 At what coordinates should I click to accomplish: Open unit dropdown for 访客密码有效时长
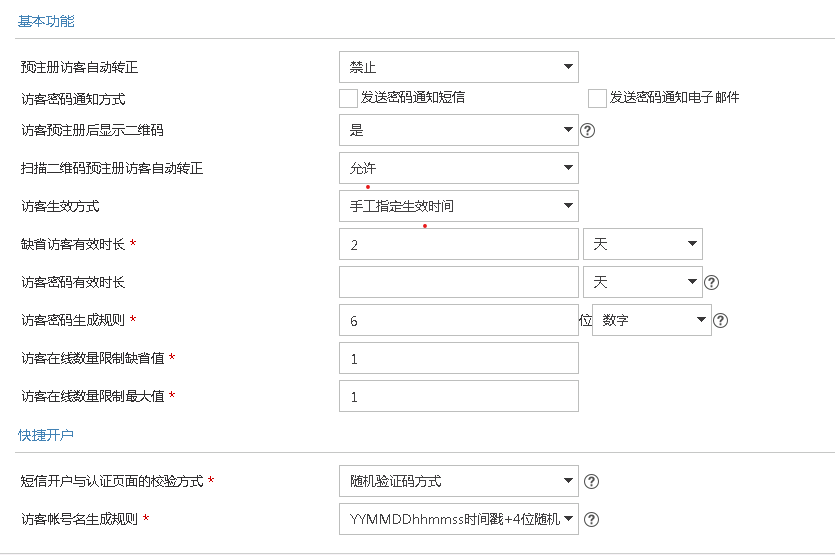click(642, 282)
